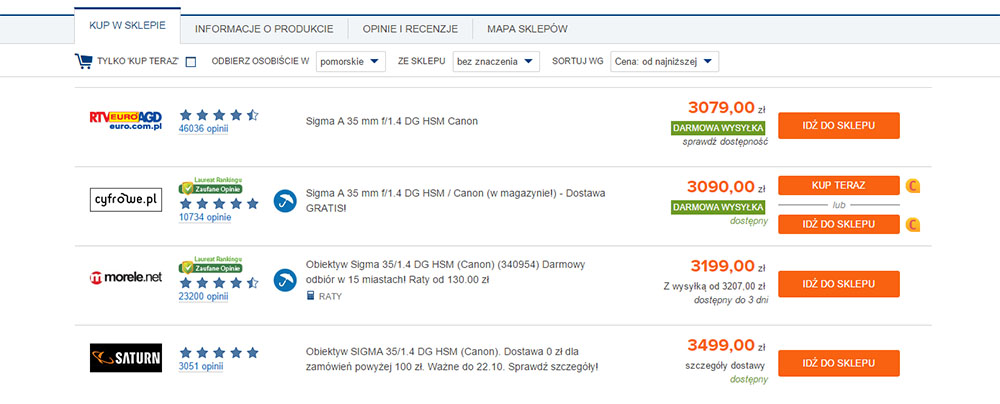Click the 'Darmowa wysyłka' badge under 3090,00 zł

point(717,207)
